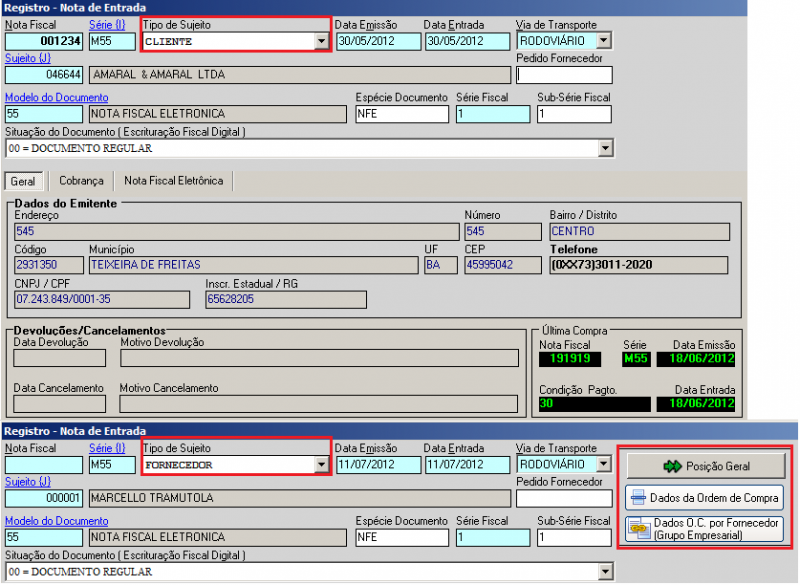Viewport: 800px width, 585px height.
Task: Click Série (I) link in upper window
Action: pos(107,24)
